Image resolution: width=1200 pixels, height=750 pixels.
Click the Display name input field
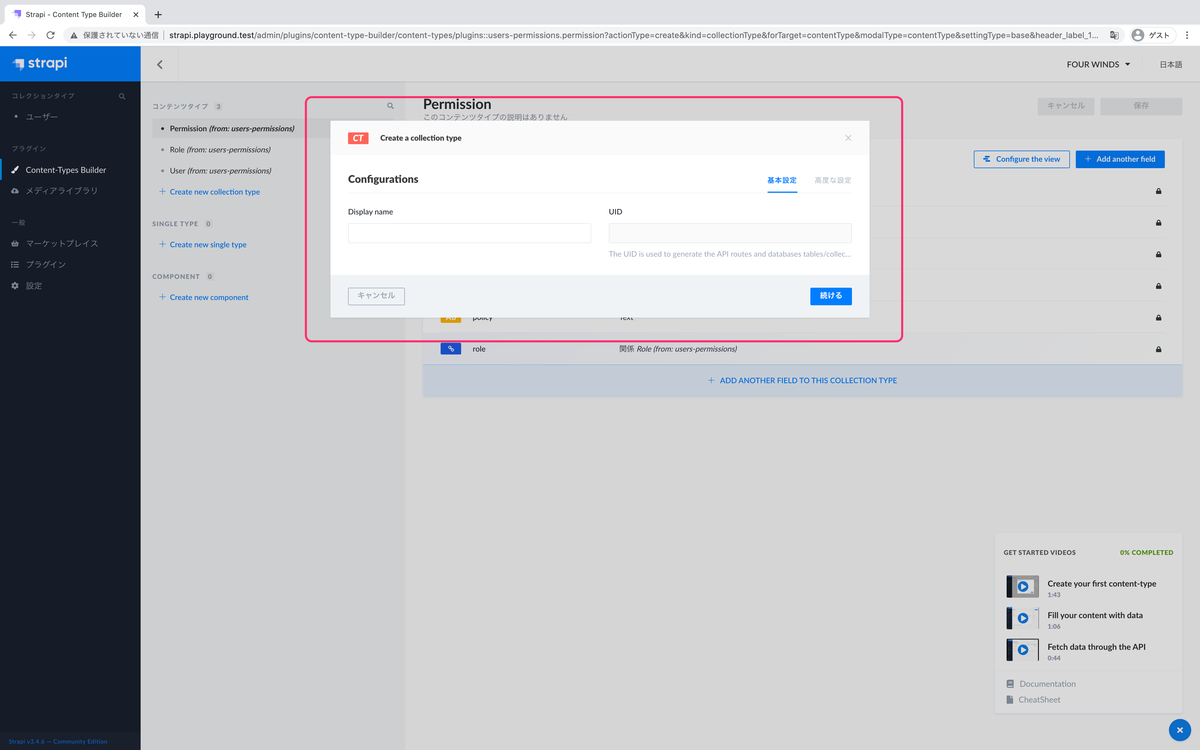(x=470, y=233)
